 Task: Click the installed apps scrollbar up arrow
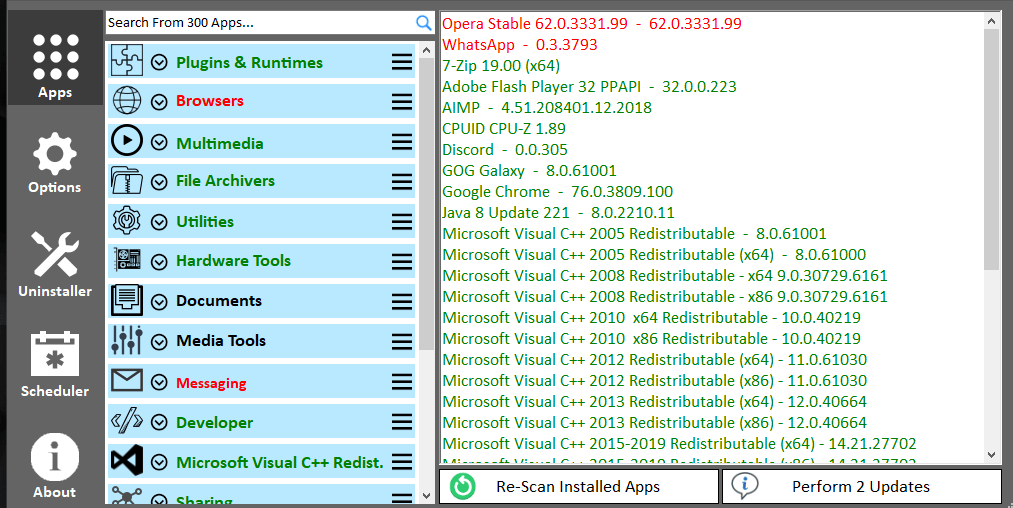[x=992, y=21]
